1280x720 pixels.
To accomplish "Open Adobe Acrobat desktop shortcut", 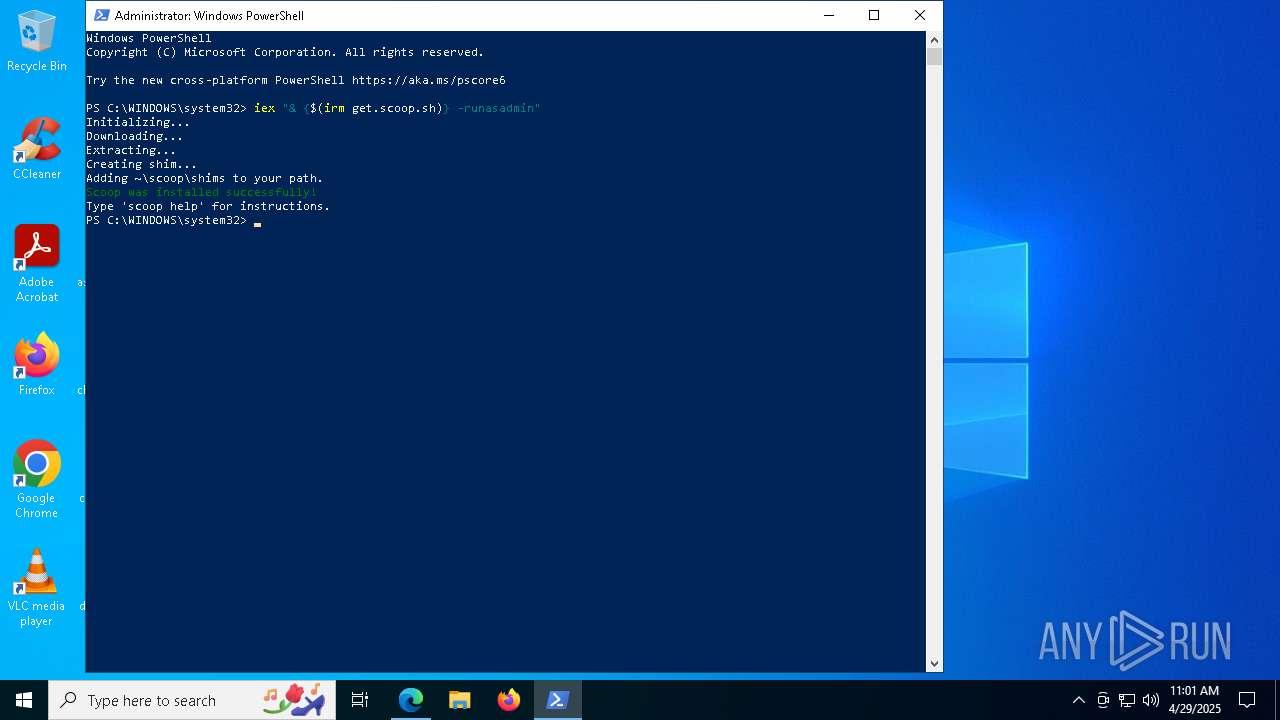I will click(37, 264).
